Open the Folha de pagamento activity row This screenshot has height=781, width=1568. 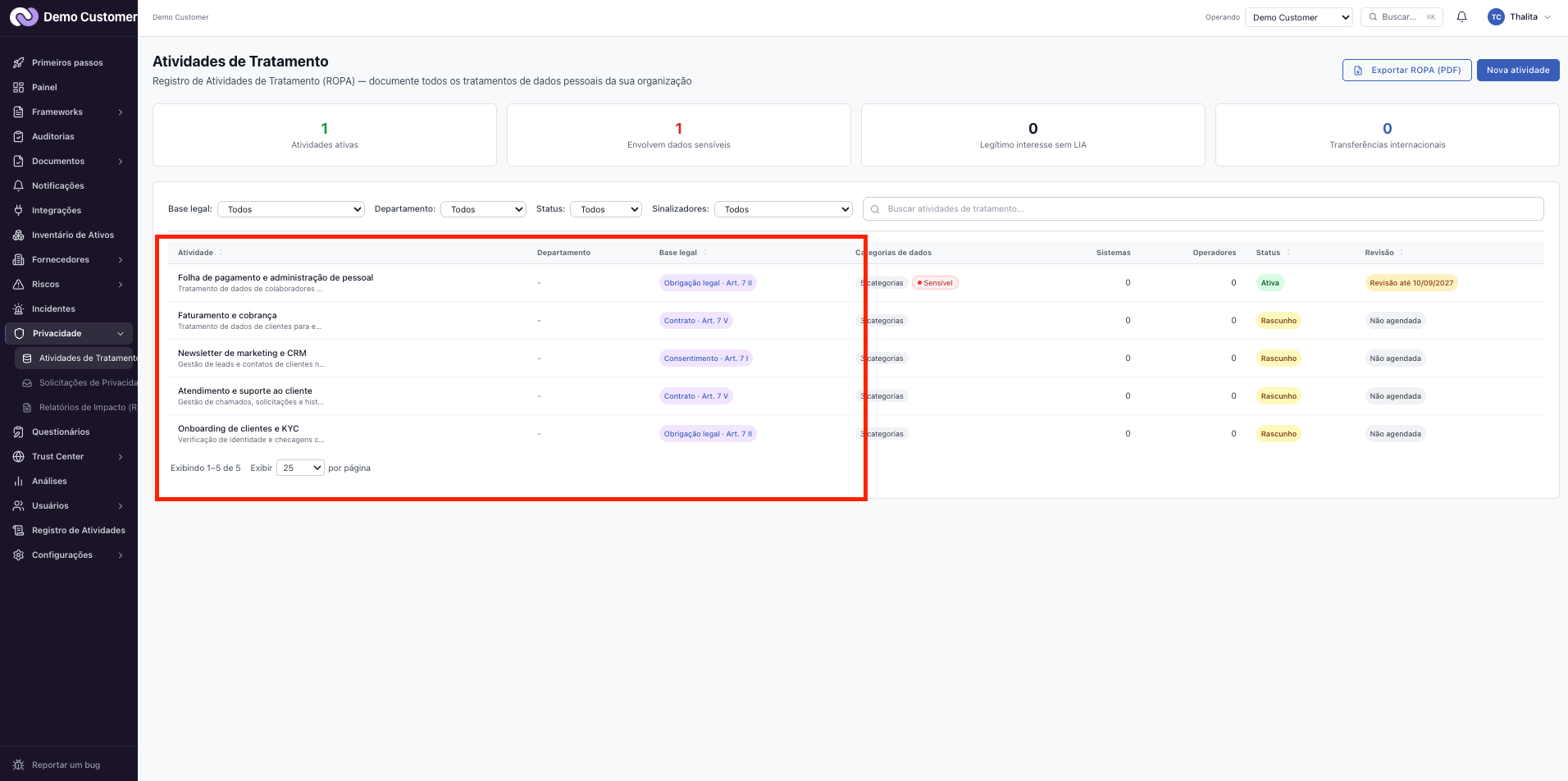856,282
